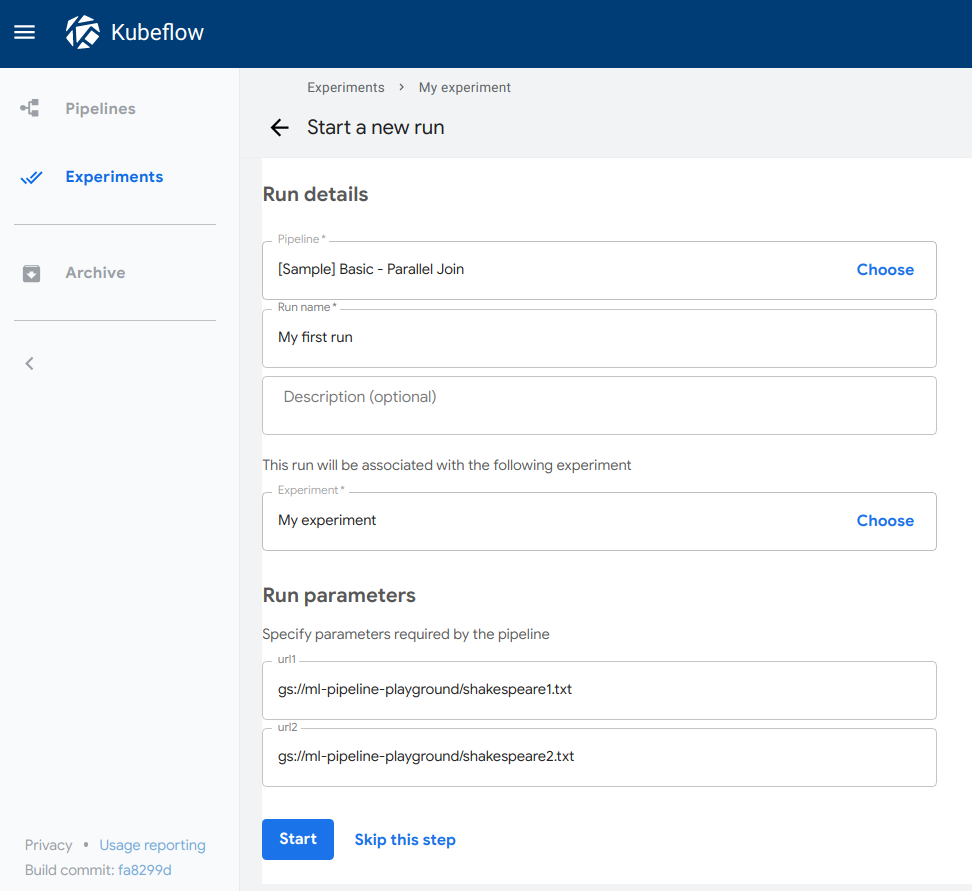Click the Pipelines sidebar icon

(x=30, y=108)
